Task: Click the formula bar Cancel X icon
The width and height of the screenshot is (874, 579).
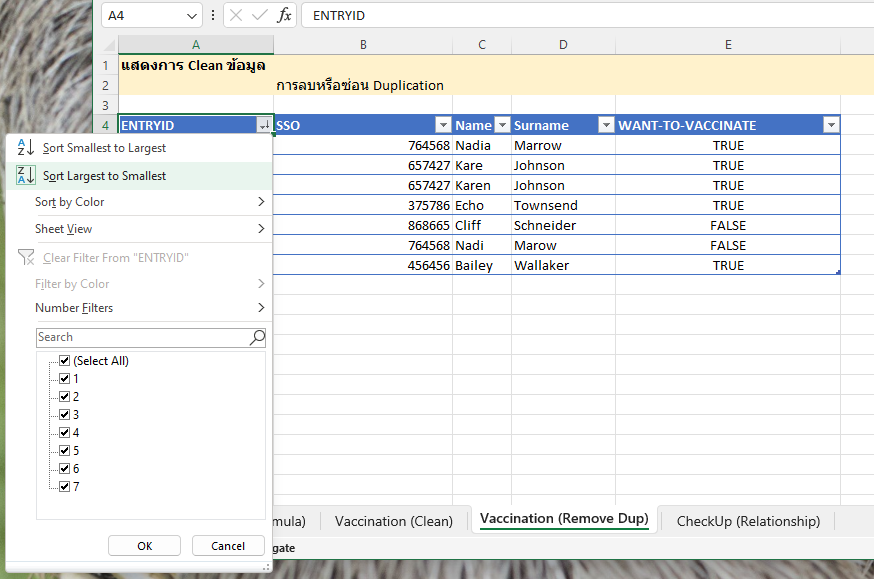Action: click(x=236, y=15)
